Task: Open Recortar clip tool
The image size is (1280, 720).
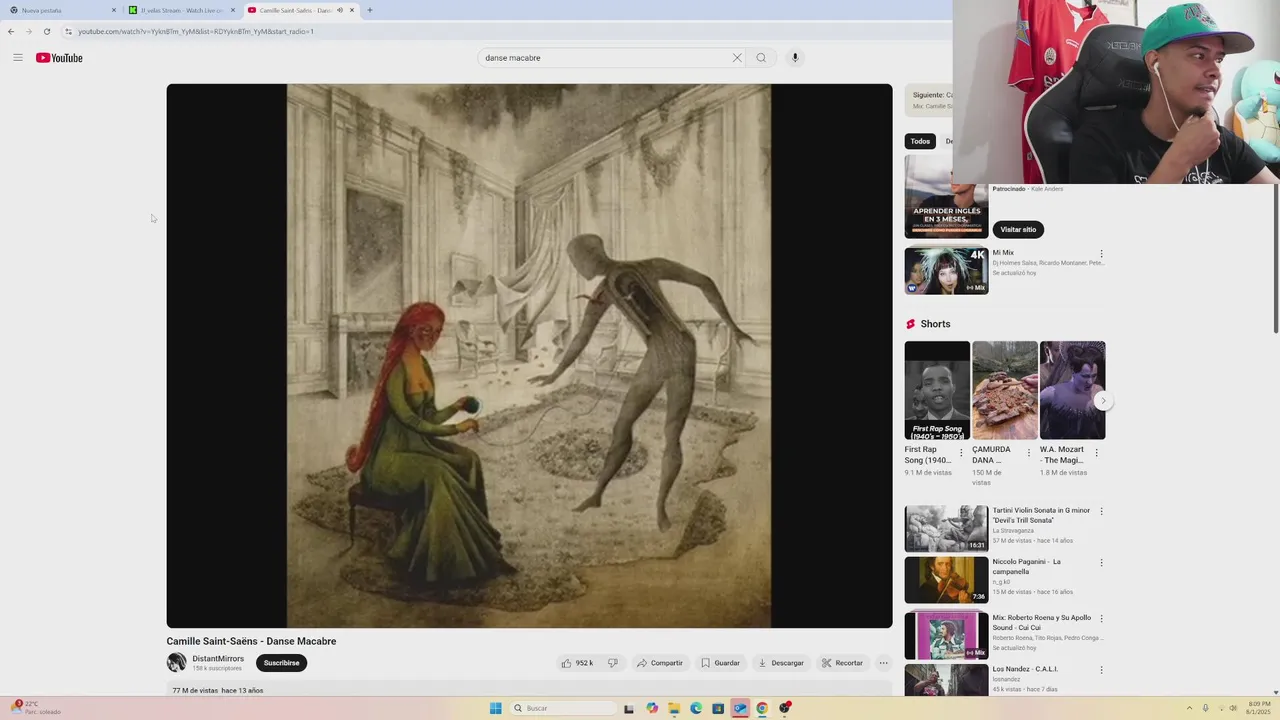Action: 842,663
